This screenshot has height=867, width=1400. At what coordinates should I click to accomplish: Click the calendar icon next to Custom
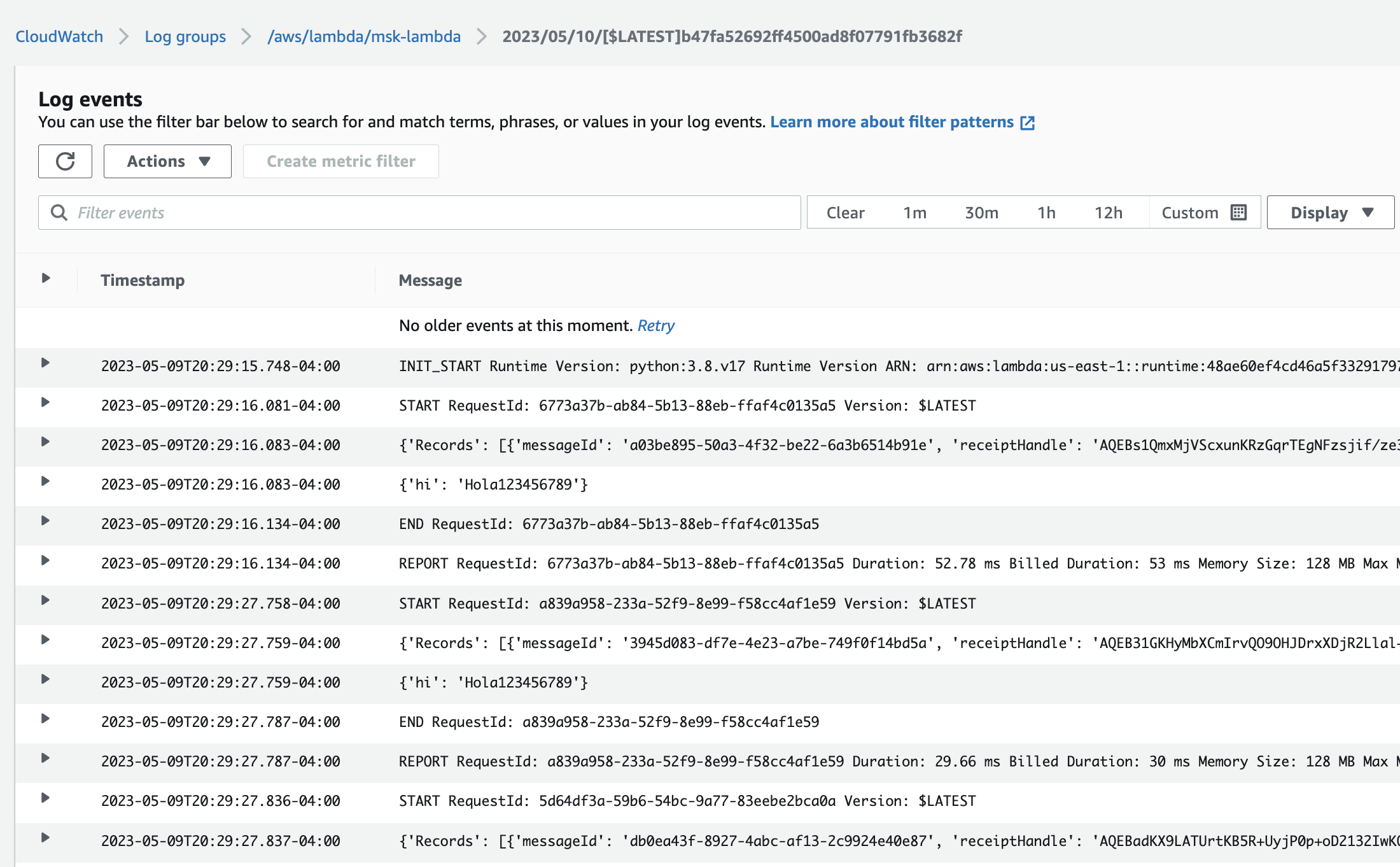coord(1238,213)
